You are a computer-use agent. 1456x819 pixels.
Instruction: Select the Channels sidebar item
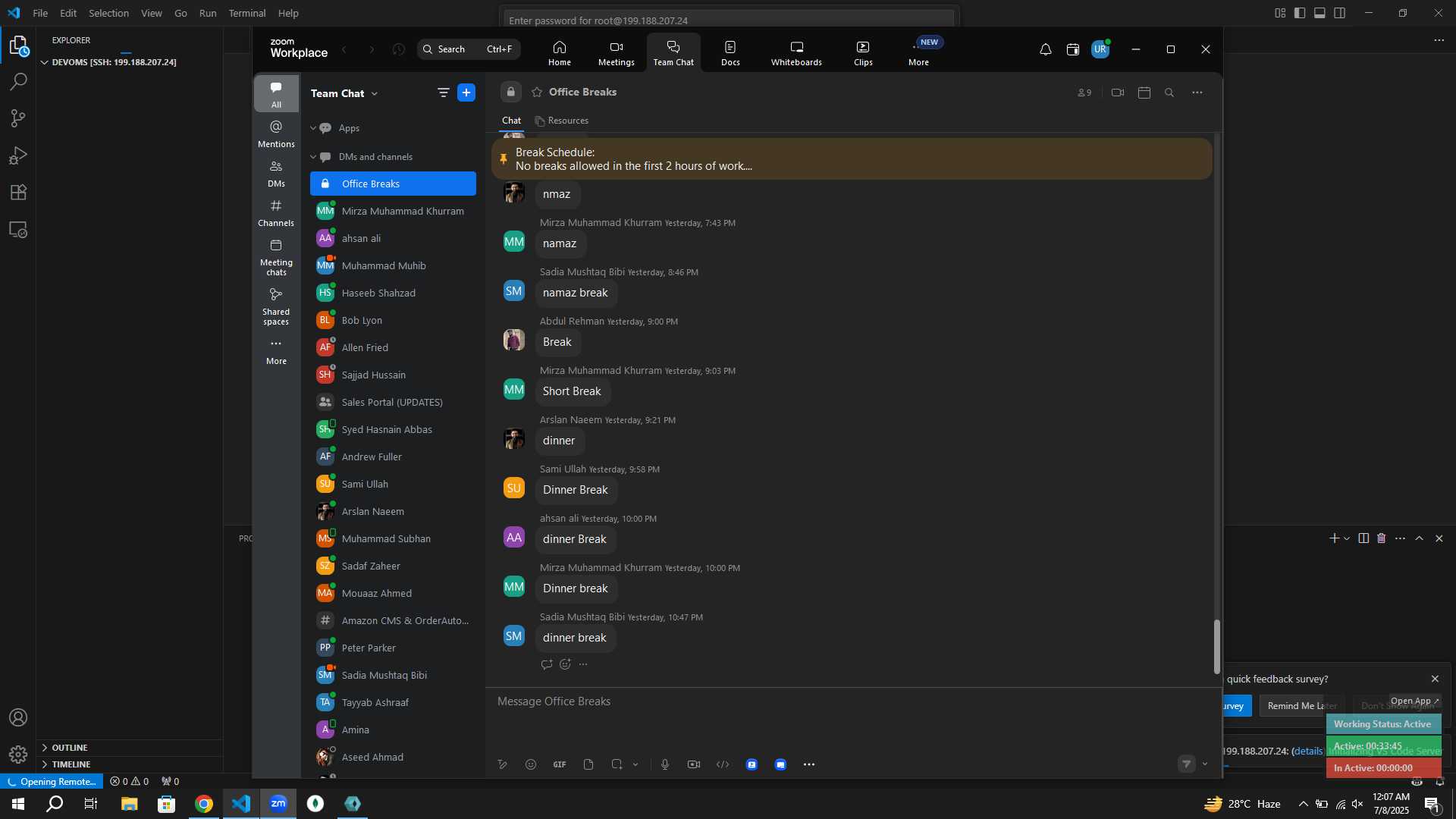tap(276, 212)
